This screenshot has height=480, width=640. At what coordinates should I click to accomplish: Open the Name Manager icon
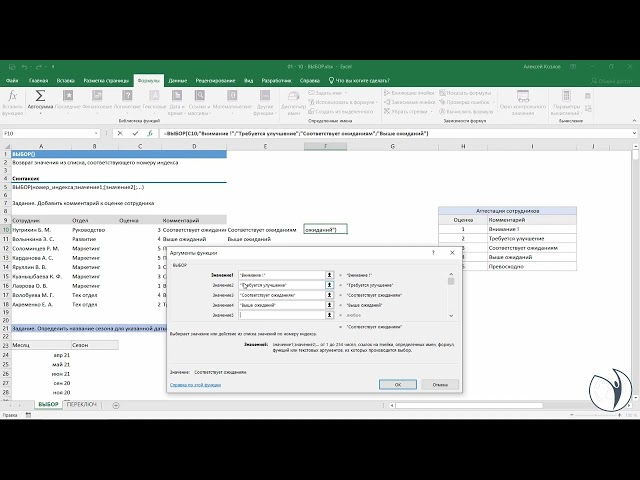293,97
